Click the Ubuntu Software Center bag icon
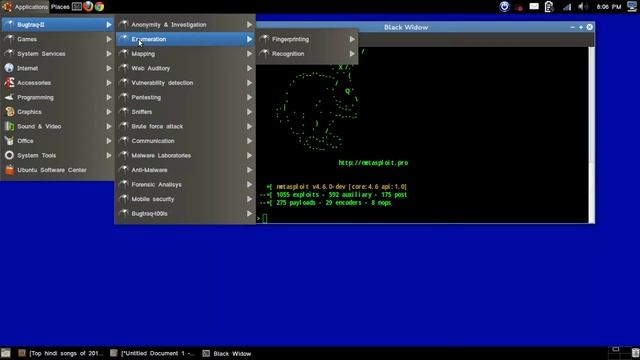 9,170
